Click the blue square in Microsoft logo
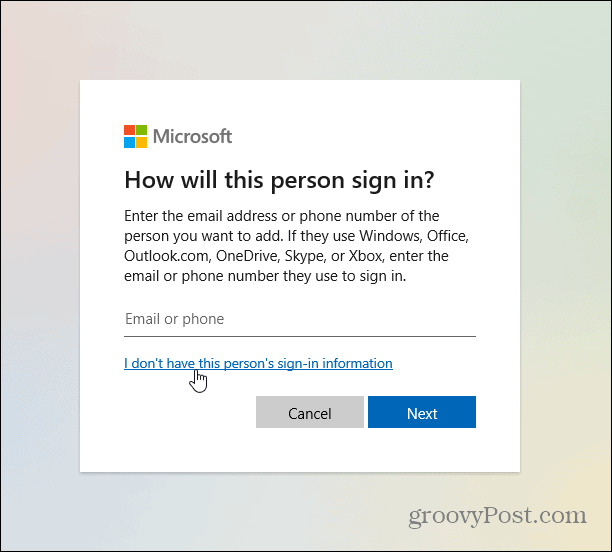Viewport: 612px width, 552px height. click(129, 142)
